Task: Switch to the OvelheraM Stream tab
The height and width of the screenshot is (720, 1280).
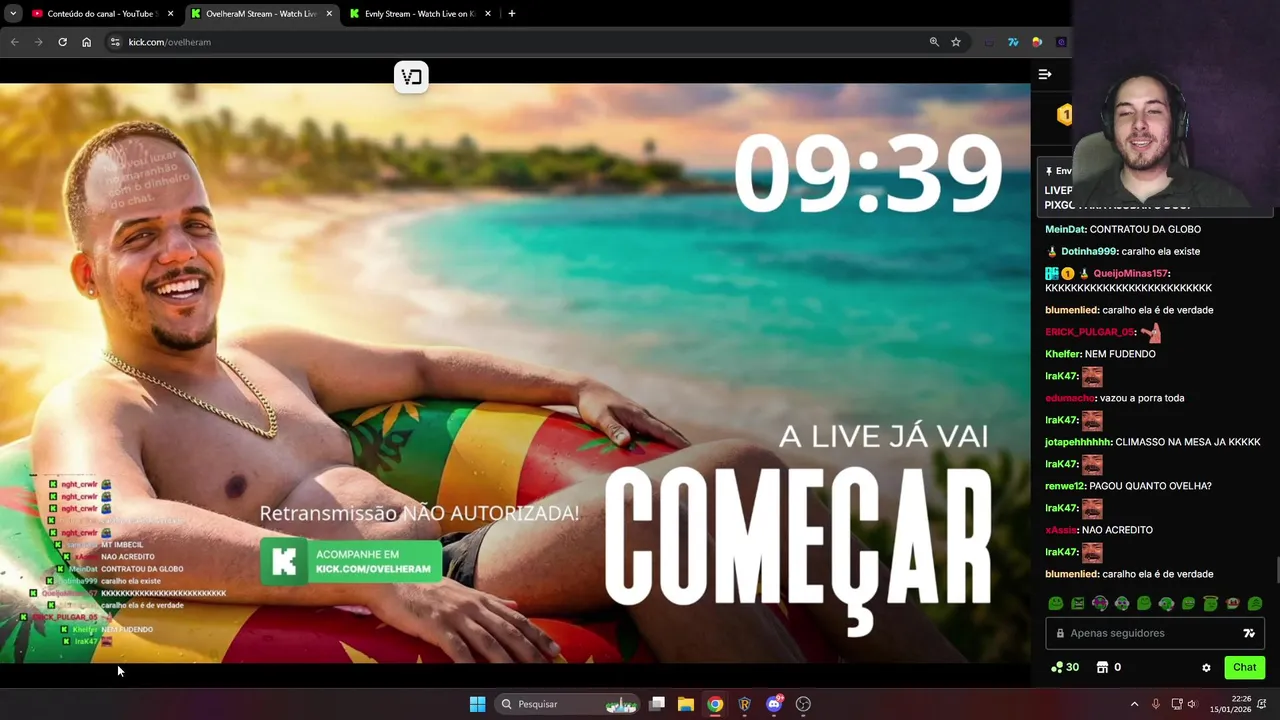Action: click(x=261, y=13)
